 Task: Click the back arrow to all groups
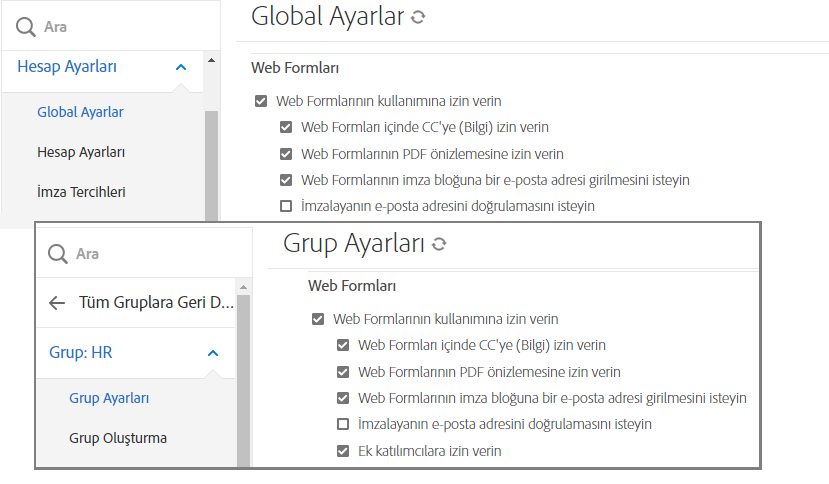click(57, 303)
